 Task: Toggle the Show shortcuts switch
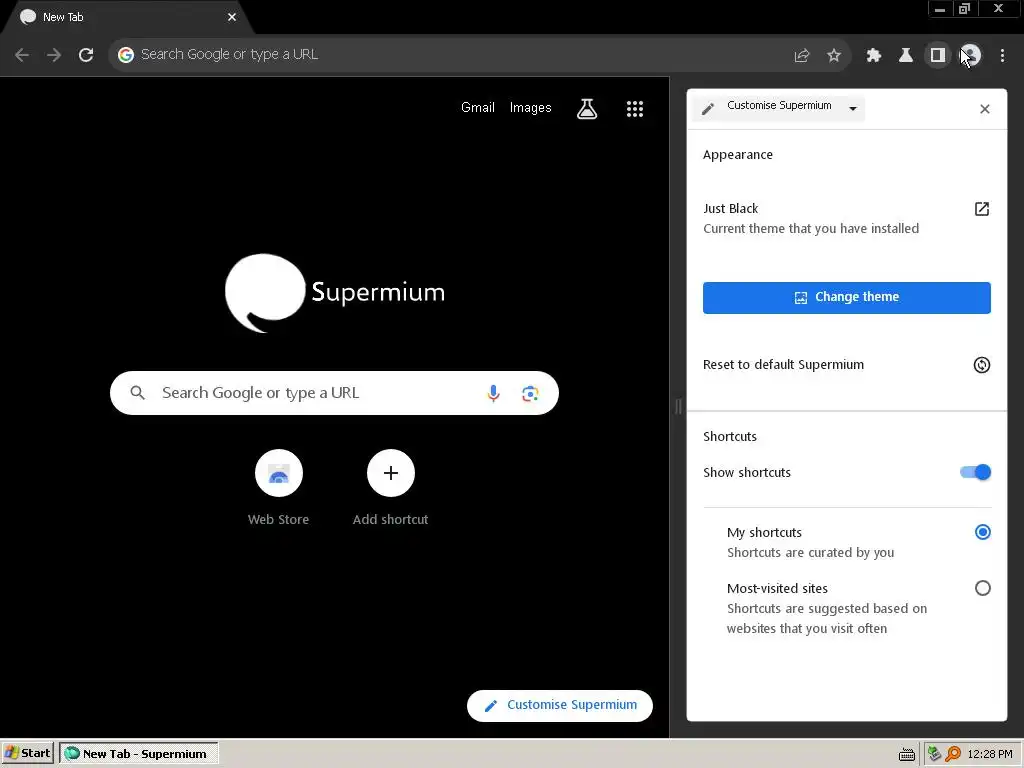(x=975, y=472)
